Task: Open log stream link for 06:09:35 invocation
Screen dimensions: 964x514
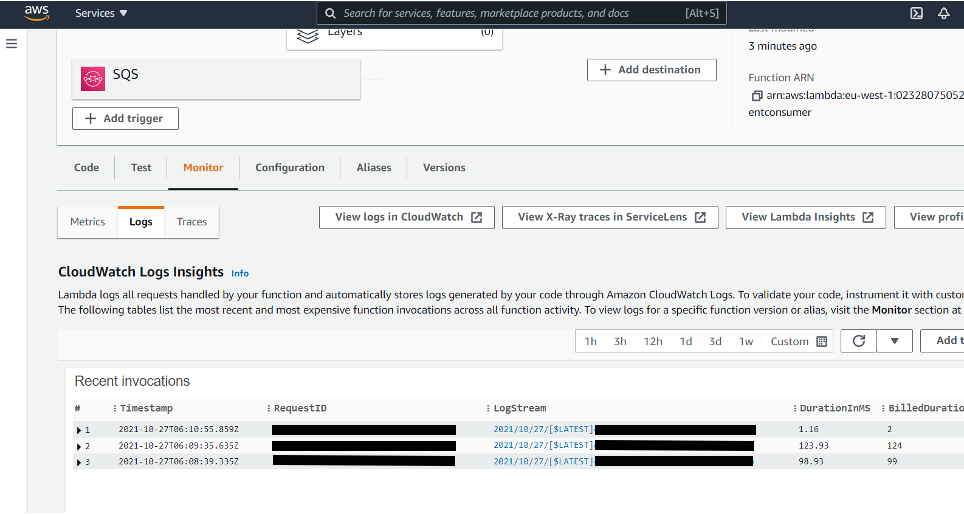Action: coord(543,445)
